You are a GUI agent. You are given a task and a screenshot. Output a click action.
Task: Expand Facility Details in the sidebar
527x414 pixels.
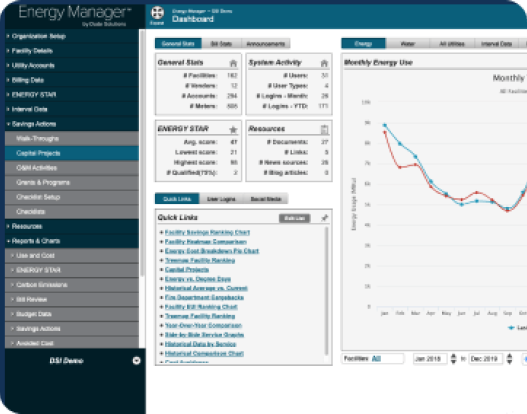point(72,51)
